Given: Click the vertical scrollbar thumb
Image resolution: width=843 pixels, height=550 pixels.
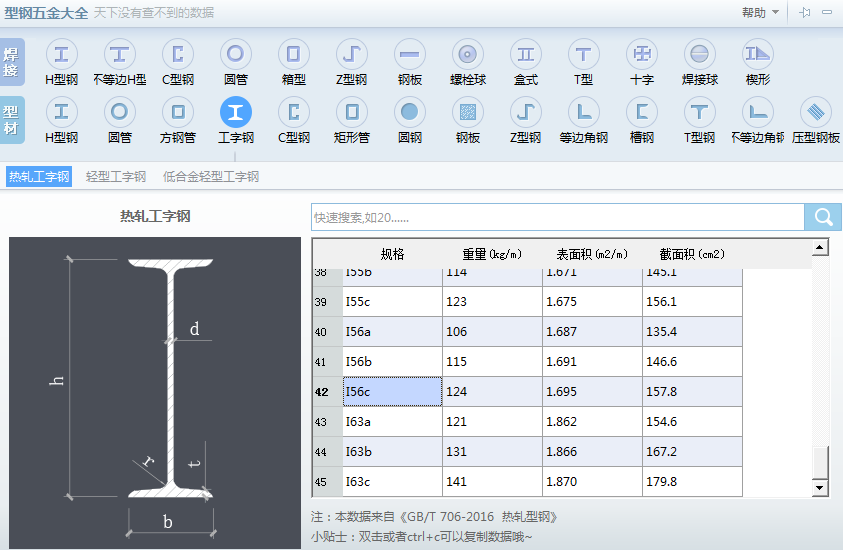Looking at the screenshot, I should pos(819,462).
